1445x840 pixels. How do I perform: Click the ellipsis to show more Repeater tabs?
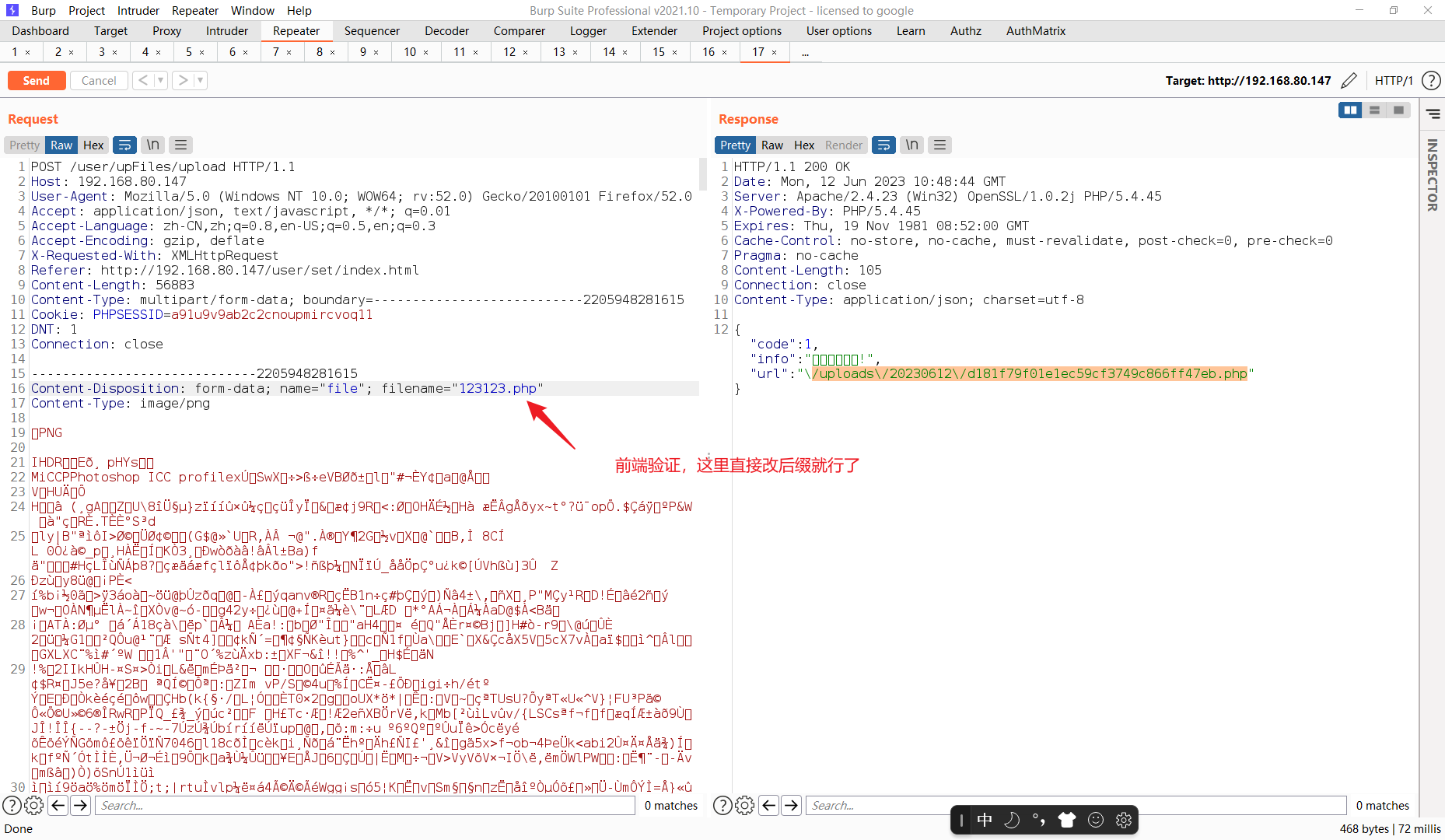[x=806, y=52]
